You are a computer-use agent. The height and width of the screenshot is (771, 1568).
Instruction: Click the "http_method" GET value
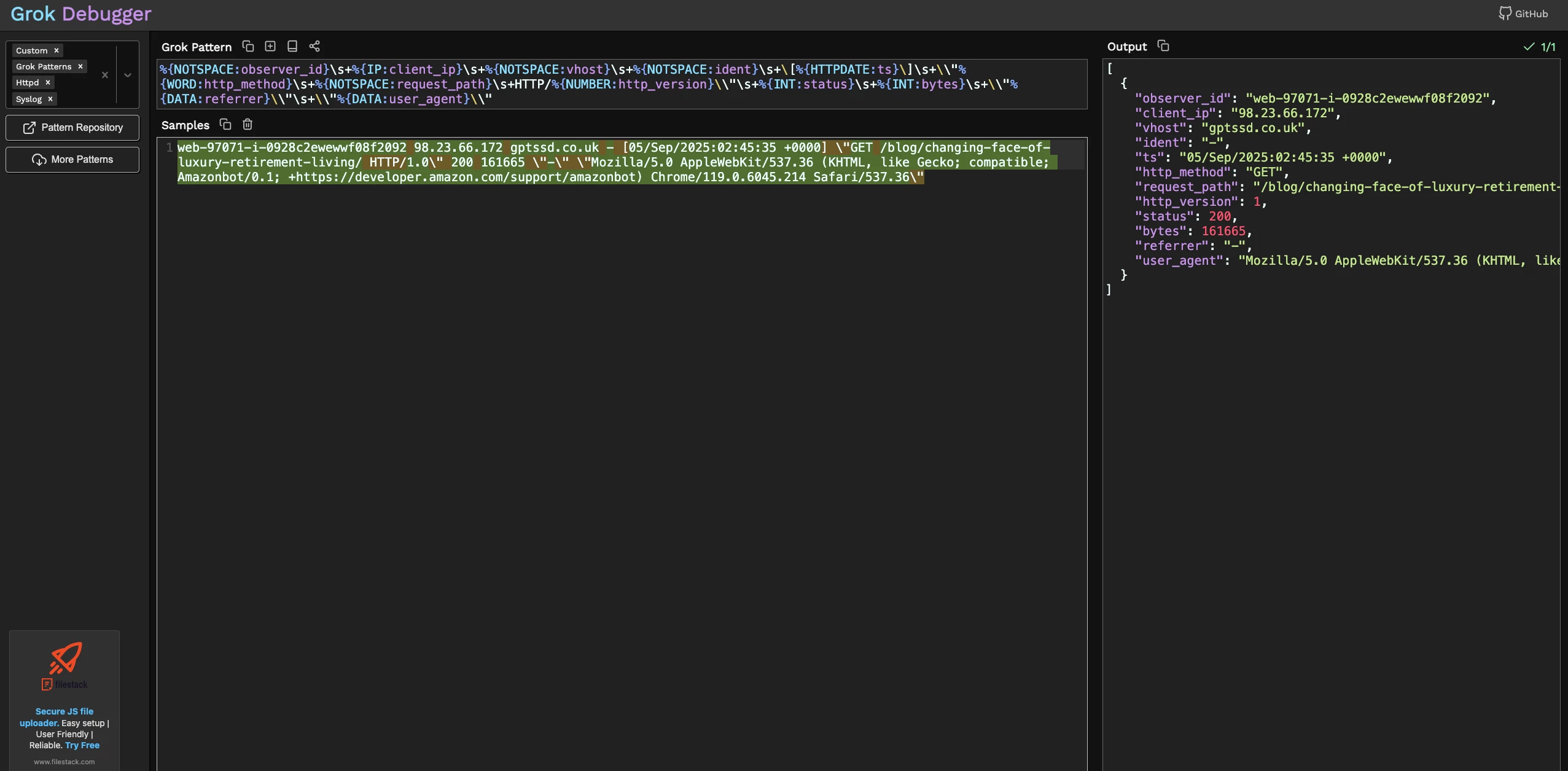point(1264,172)
